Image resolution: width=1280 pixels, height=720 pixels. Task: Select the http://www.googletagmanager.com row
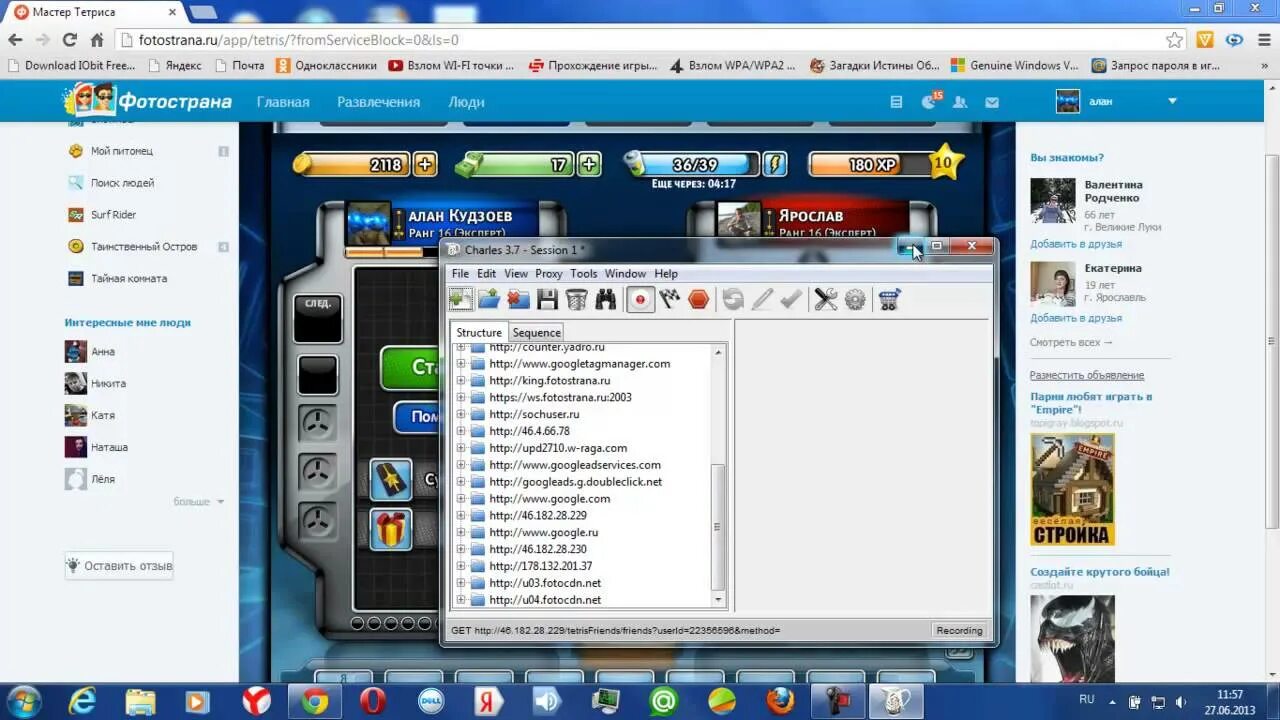click(579, 364)
